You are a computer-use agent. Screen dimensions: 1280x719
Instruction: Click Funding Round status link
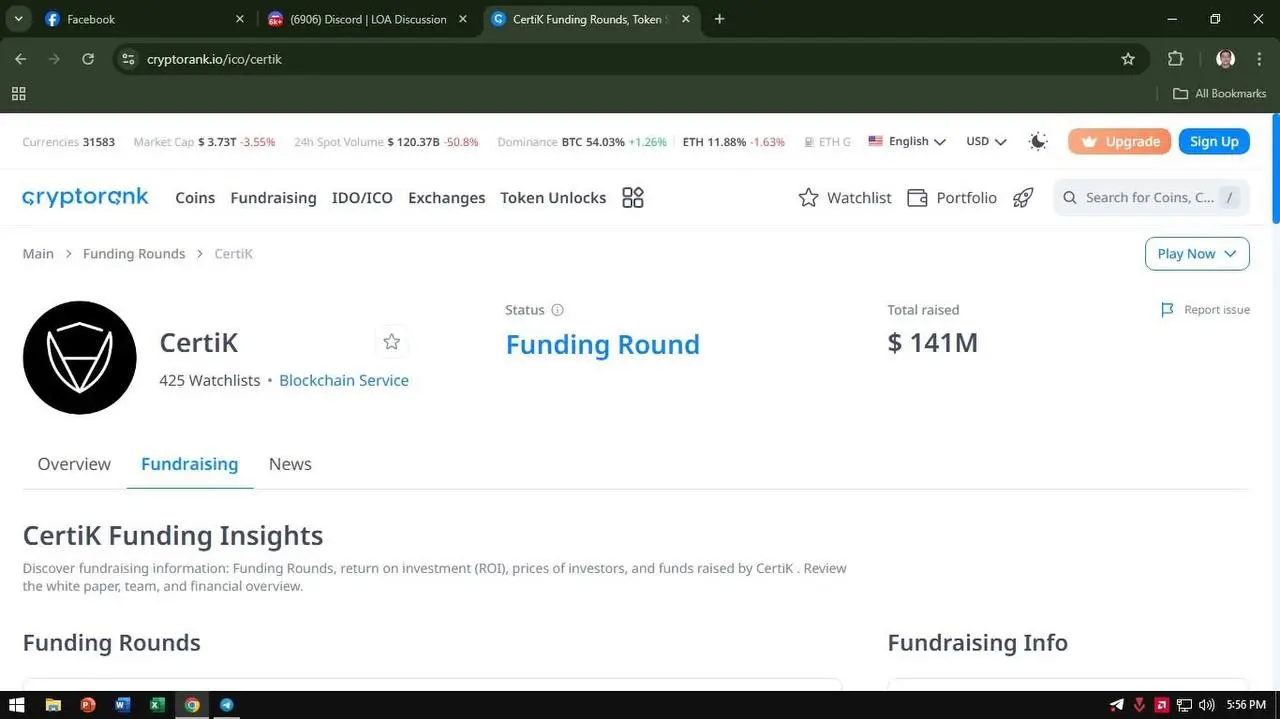(x=602, y=344)
